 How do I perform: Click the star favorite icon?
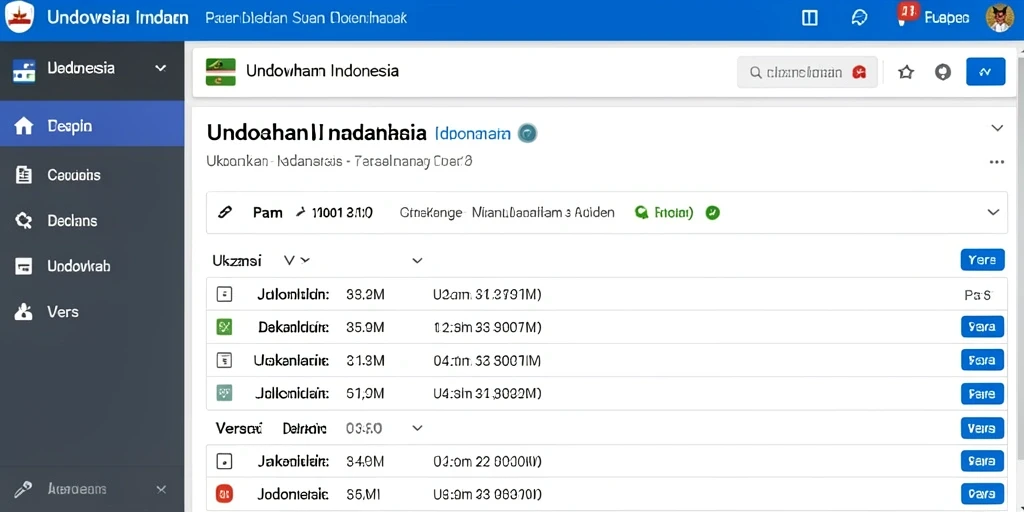coord(906,72)
